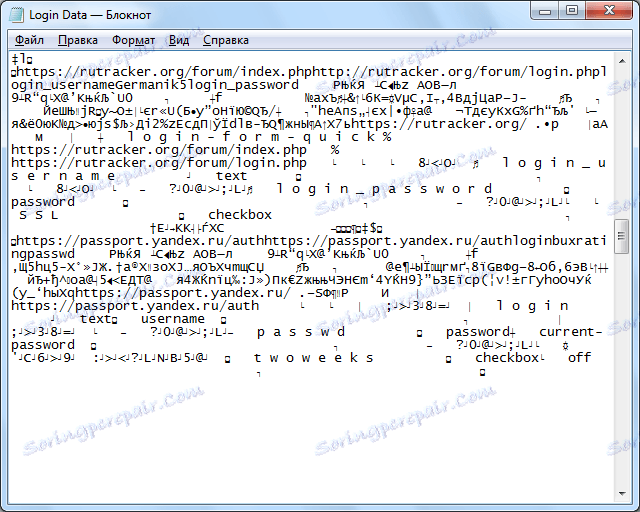Open the Формат menu

tap(133, 40)
